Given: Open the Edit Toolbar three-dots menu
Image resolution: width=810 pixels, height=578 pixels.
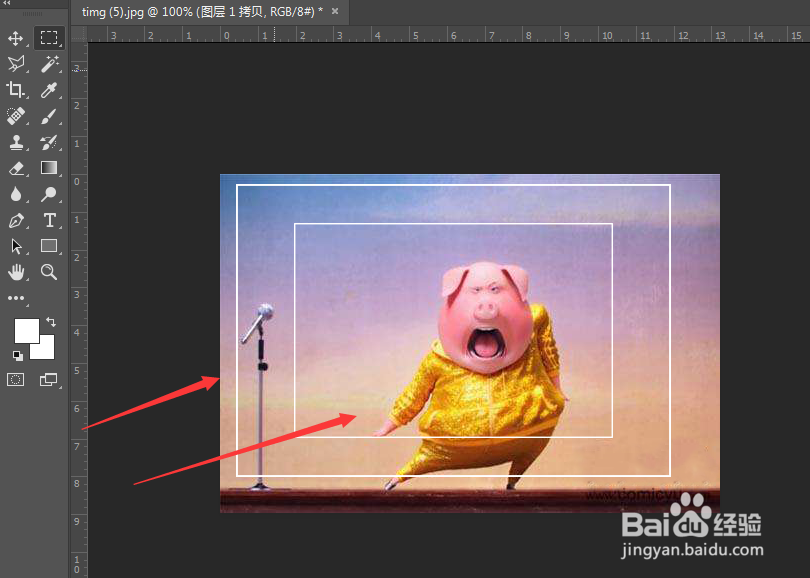Looking at the screenshot, I should [x=15, y=298].
